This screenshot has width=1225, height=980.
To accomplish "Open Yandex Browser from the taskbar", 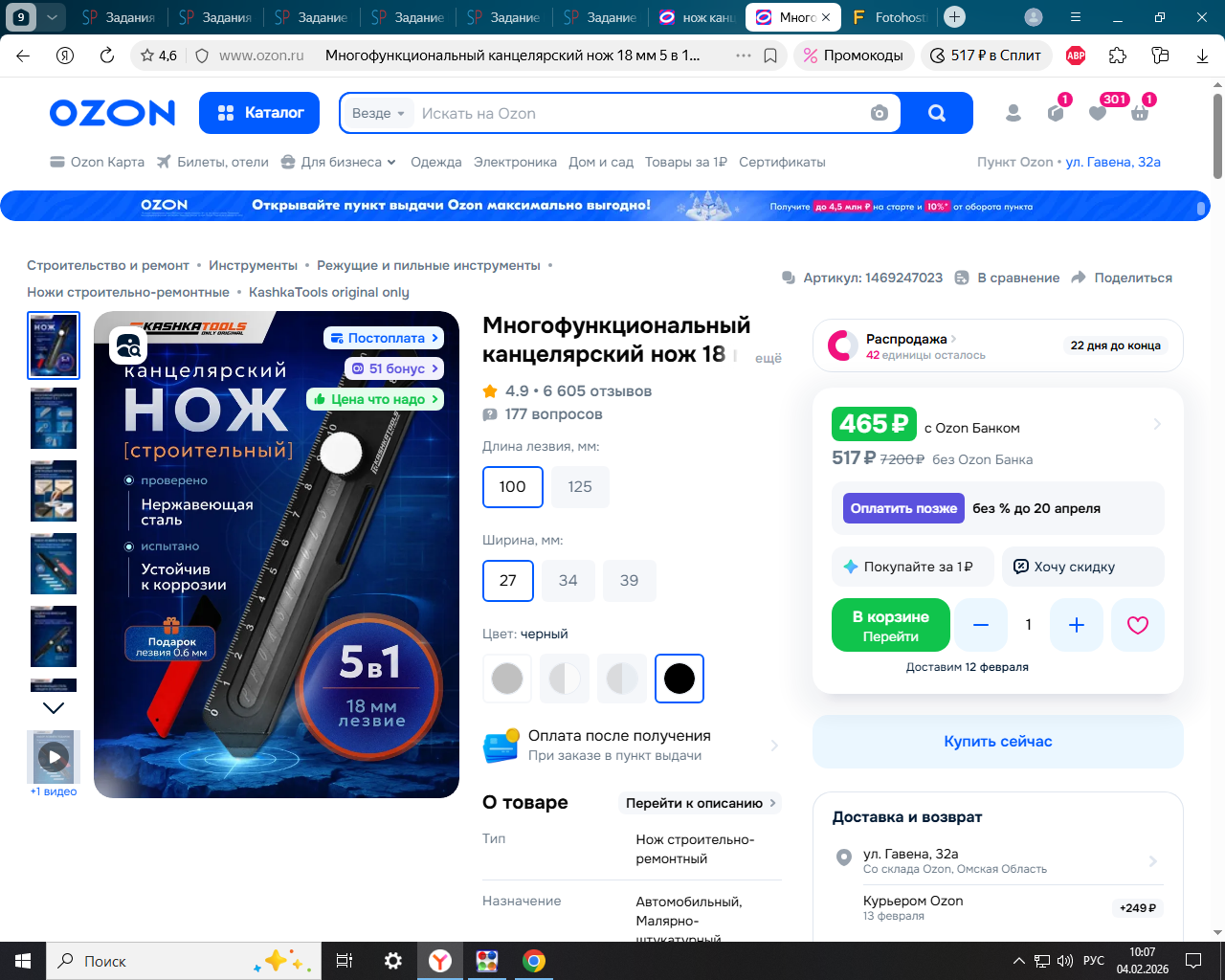I will 440,961.
